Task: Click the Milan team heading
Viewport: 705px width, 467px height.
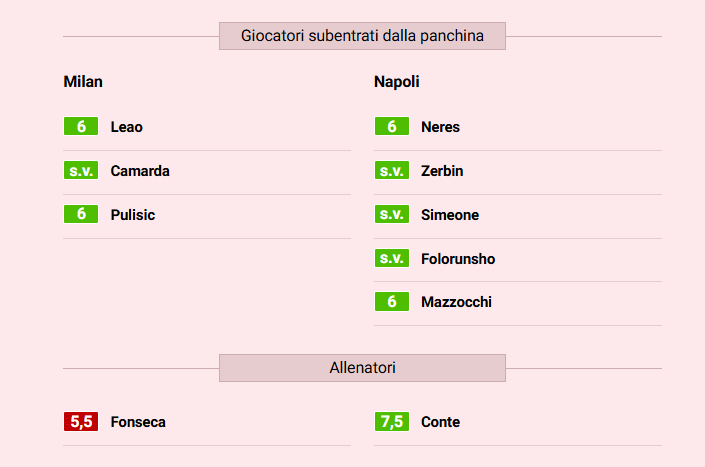Action: (83, 81)
